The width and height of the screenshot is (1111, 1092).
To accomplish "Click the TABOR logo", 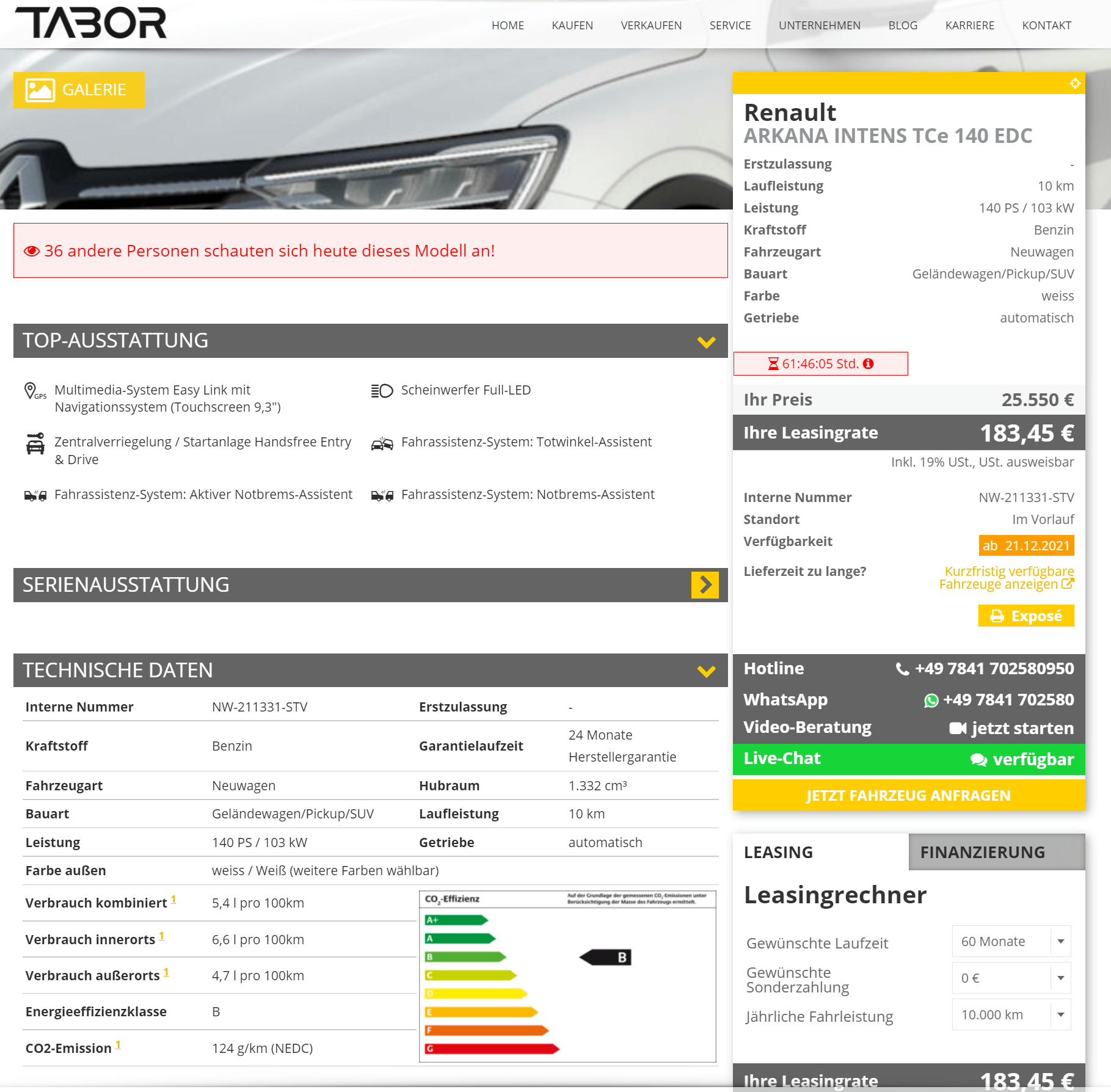I will click(91, 23).
